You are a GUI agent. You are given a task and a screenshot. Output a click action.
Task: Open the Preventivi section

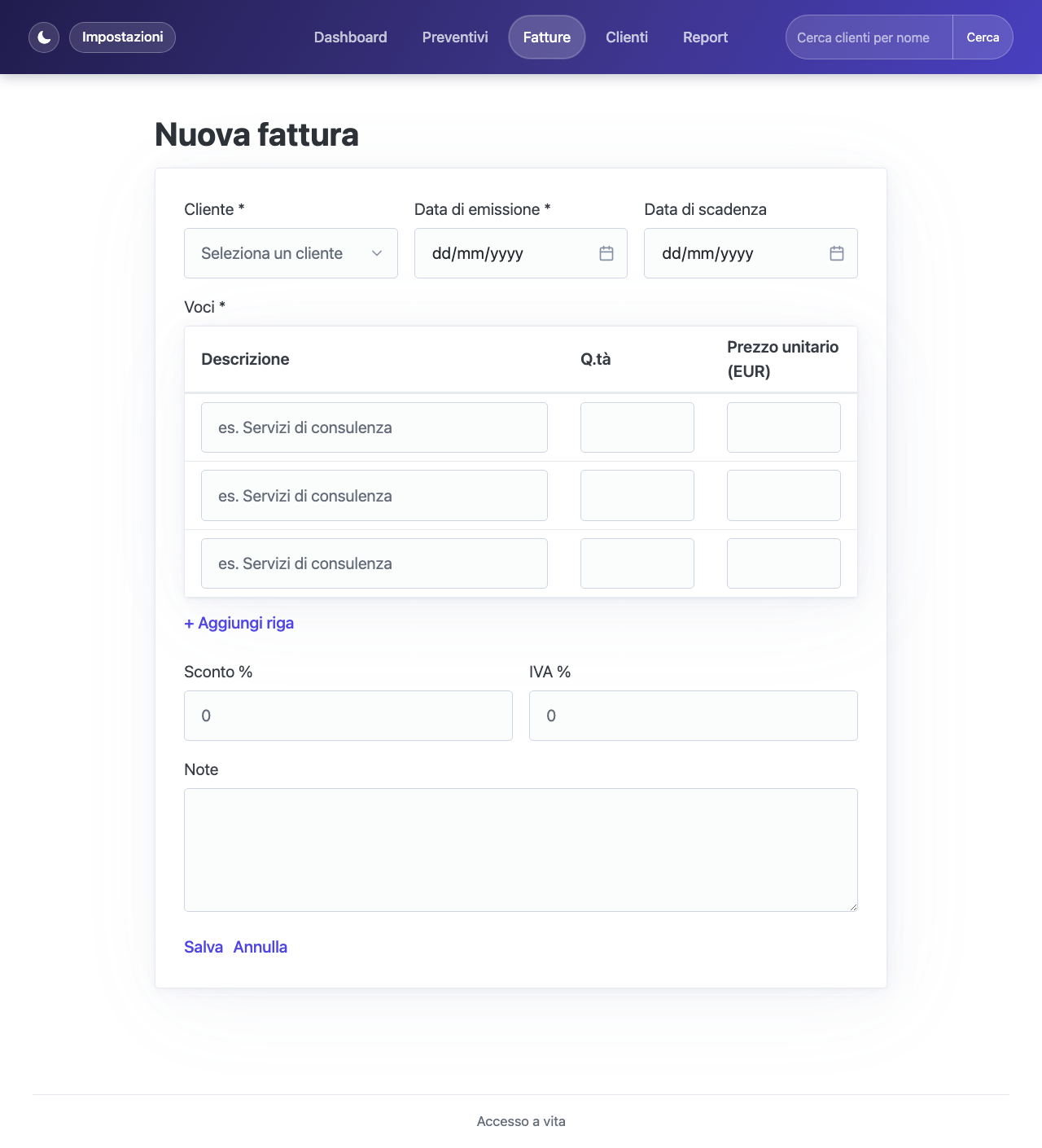click(455, 37)
